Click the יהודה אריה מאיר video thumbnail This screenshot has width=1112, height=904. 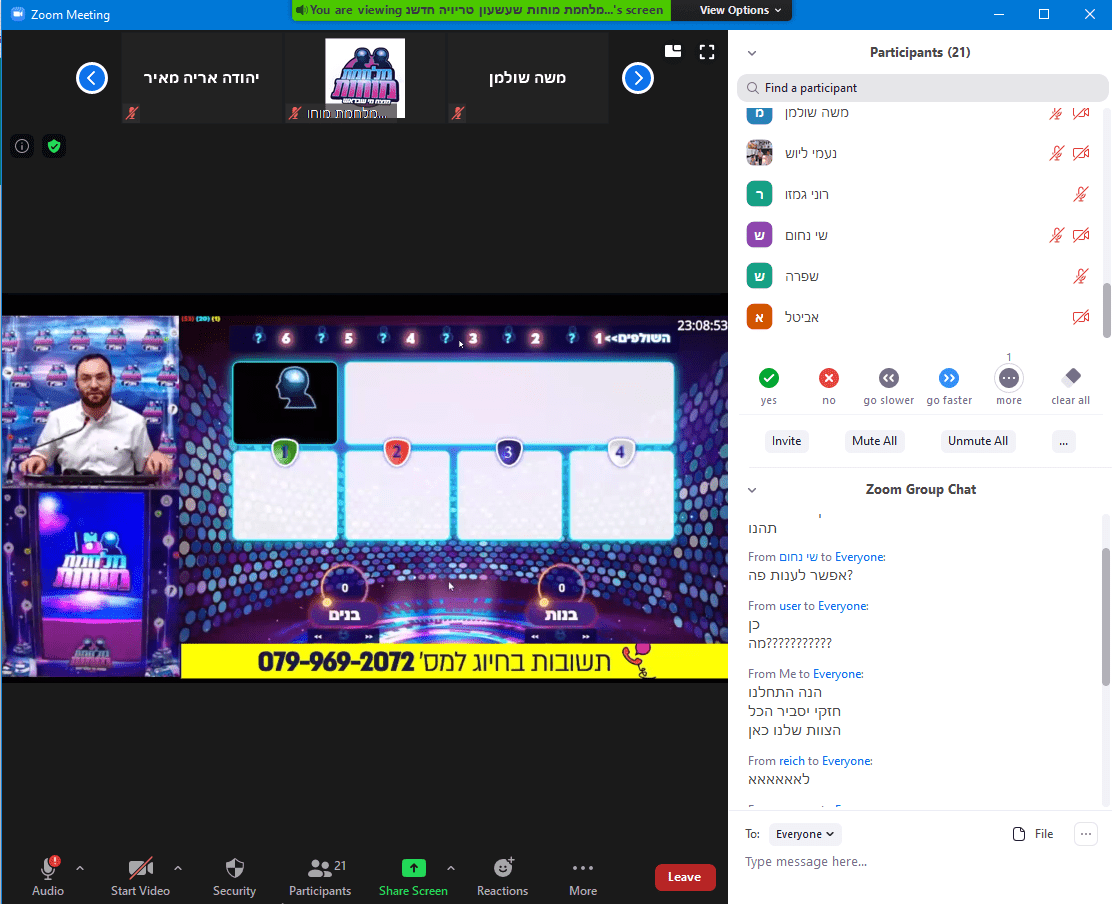click(x=202, y=78)
